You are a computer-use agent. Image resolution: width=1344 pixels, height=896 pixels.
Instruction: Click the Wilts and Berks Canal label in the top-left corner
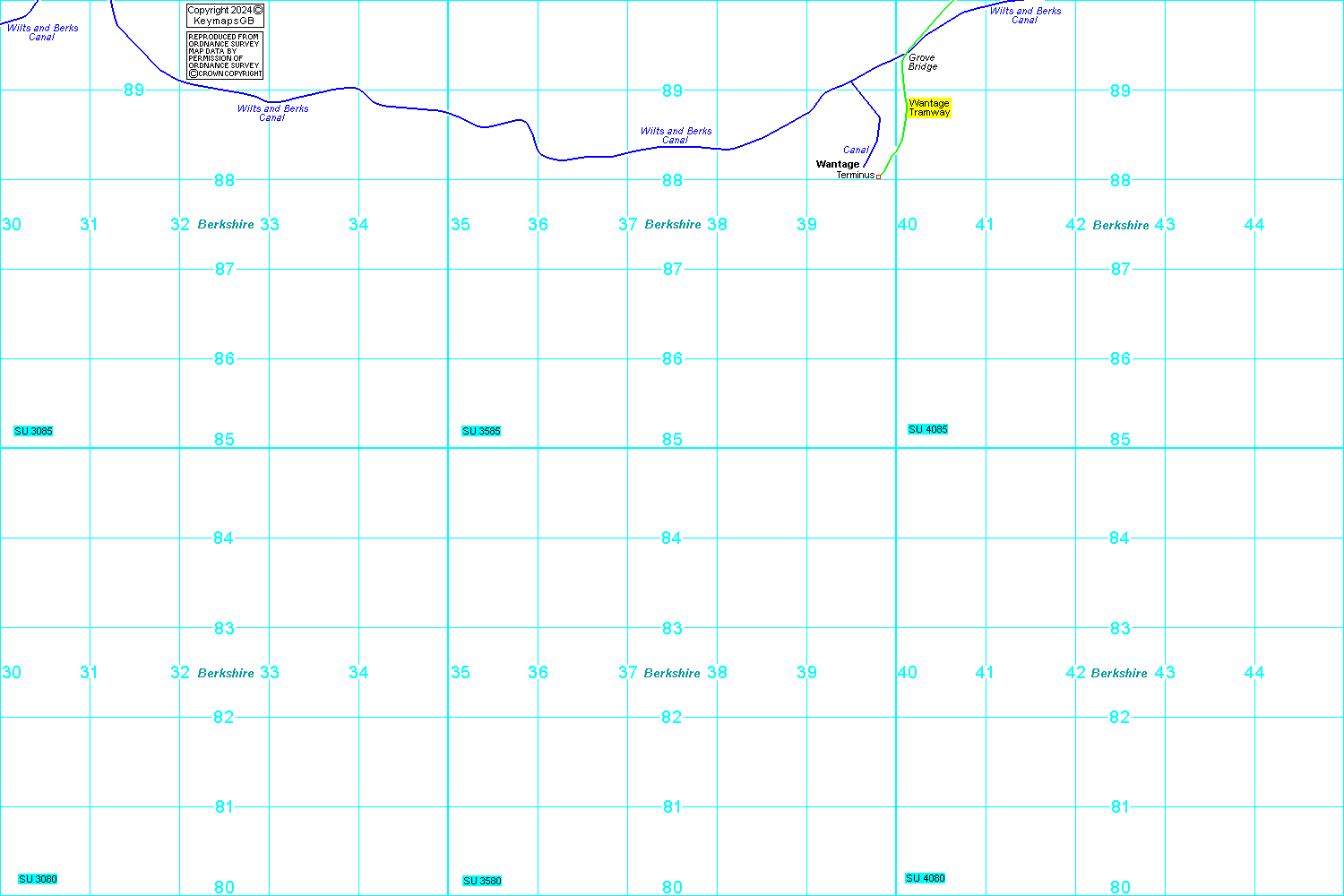42,32
